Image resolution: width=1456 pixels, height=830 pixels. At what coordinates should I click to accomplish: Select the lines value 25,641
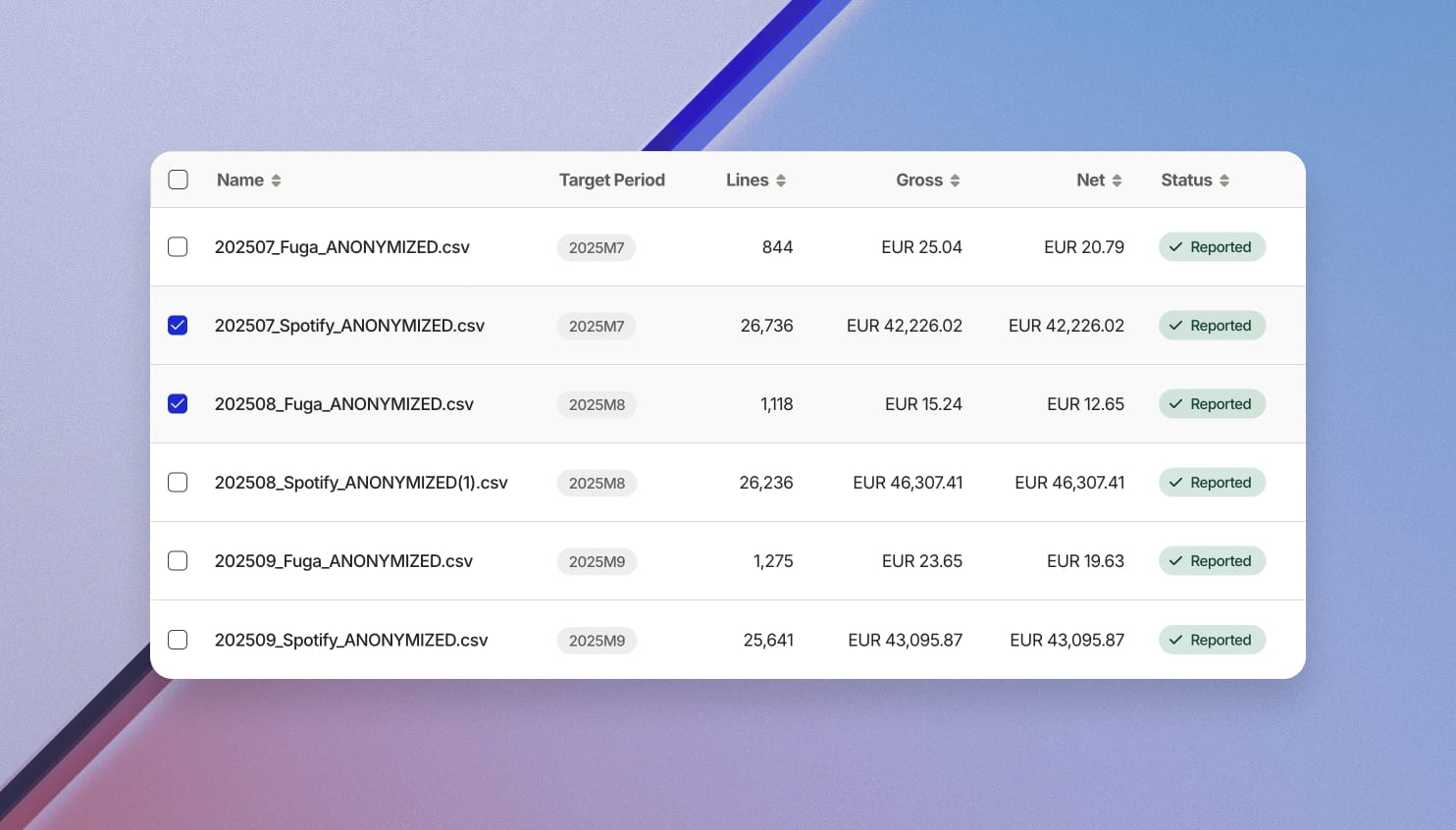coord(768,640)
